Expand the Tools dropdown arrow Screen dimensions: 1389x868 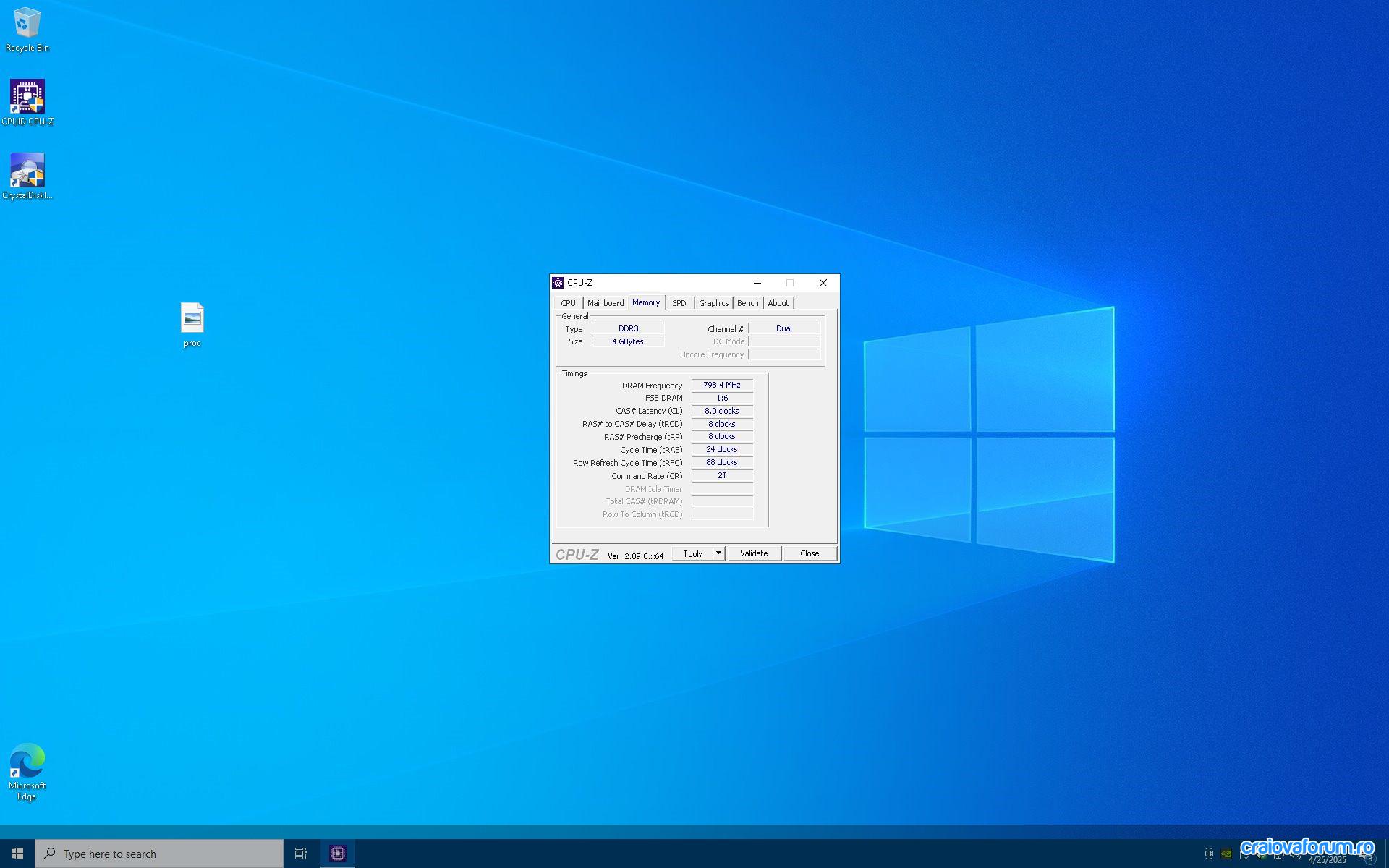point(718,553)
